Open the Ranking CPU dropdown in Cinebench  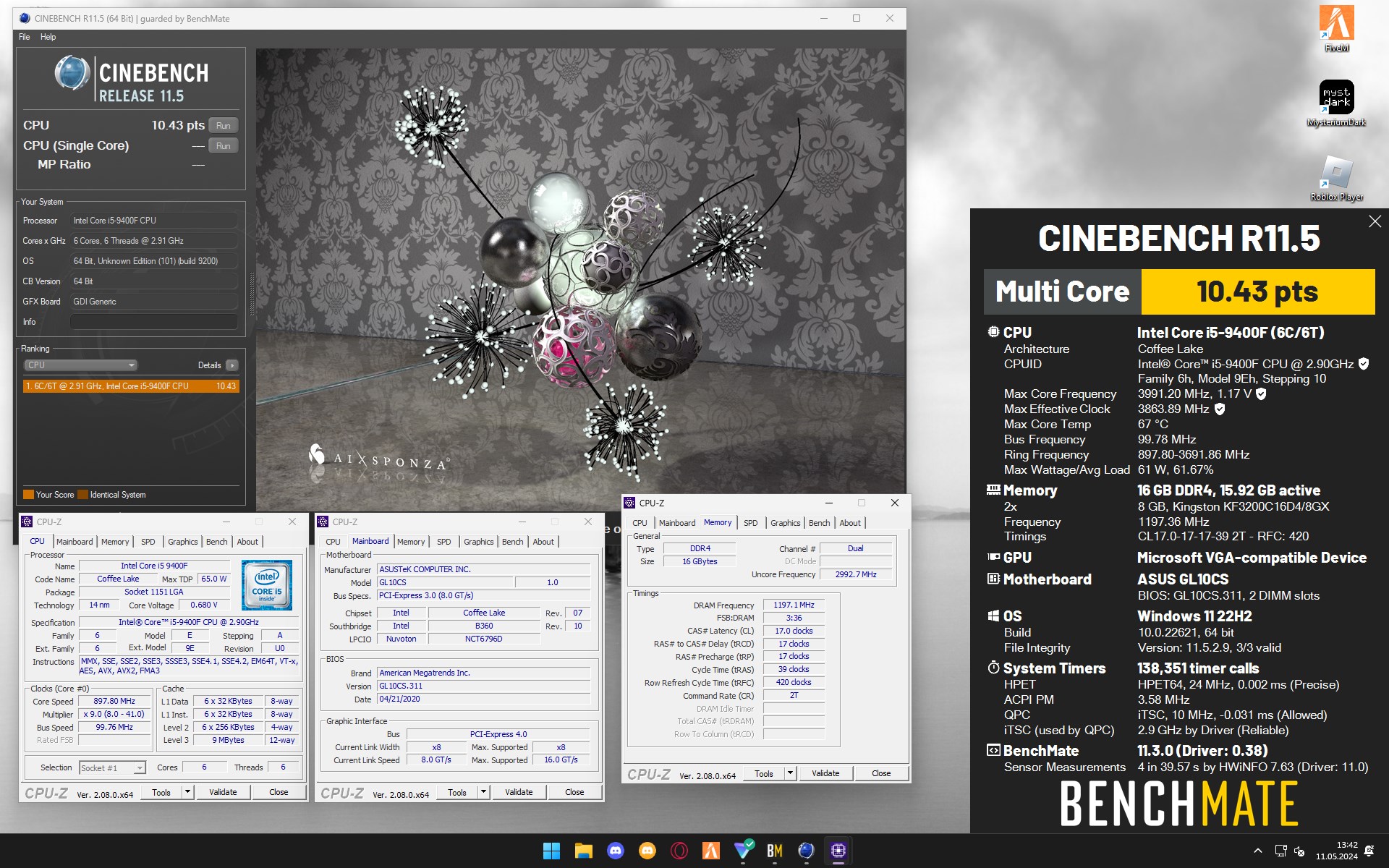(80, 365)
